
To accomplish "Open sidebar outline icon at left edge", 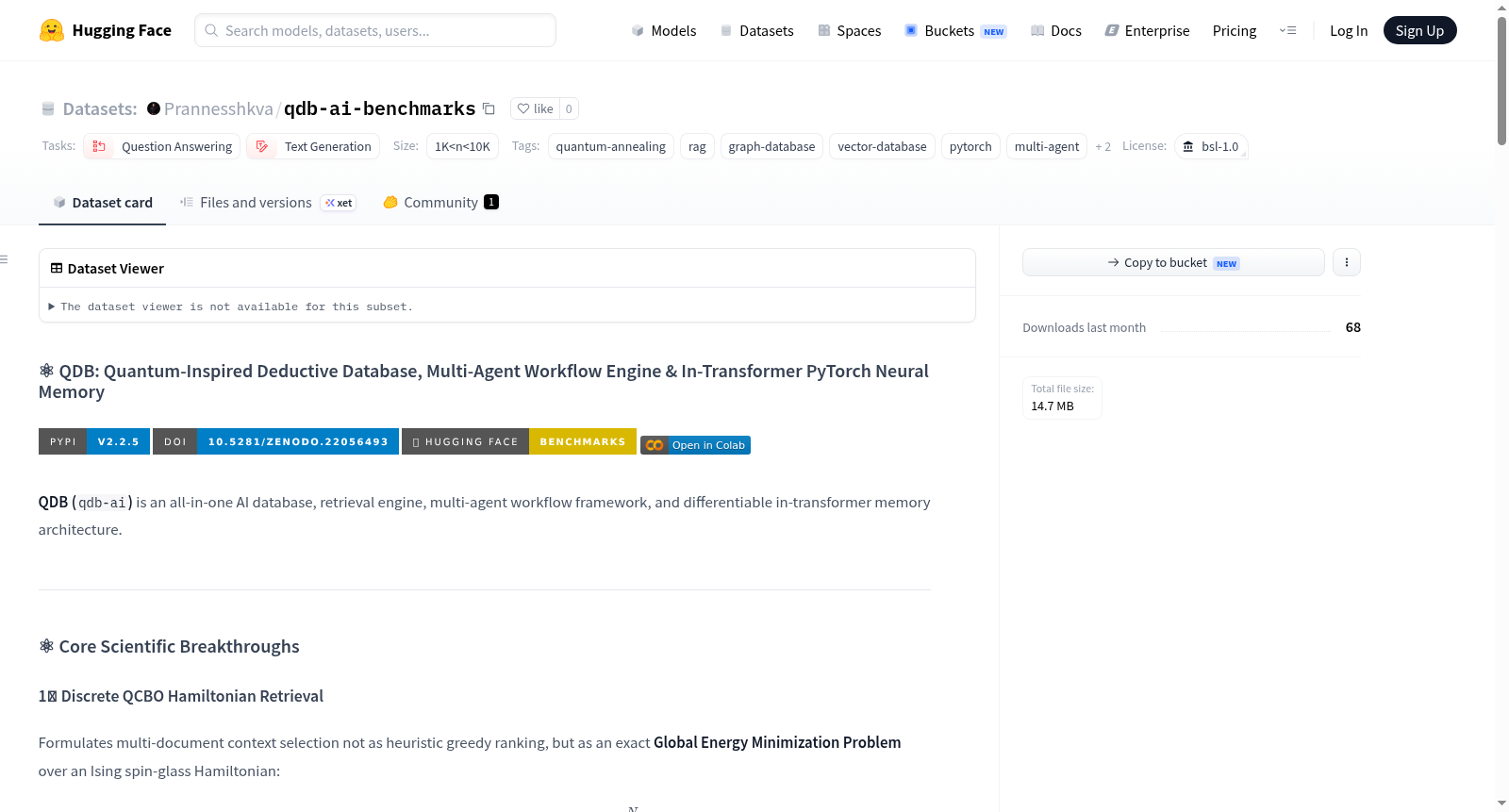I will [5, 259].
